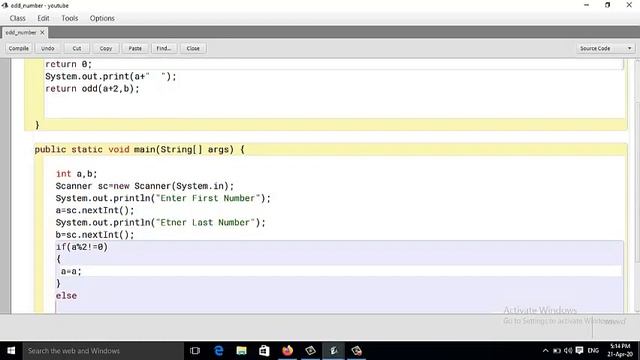
Task: Click the Undo button
Action: tap(48, 48)
